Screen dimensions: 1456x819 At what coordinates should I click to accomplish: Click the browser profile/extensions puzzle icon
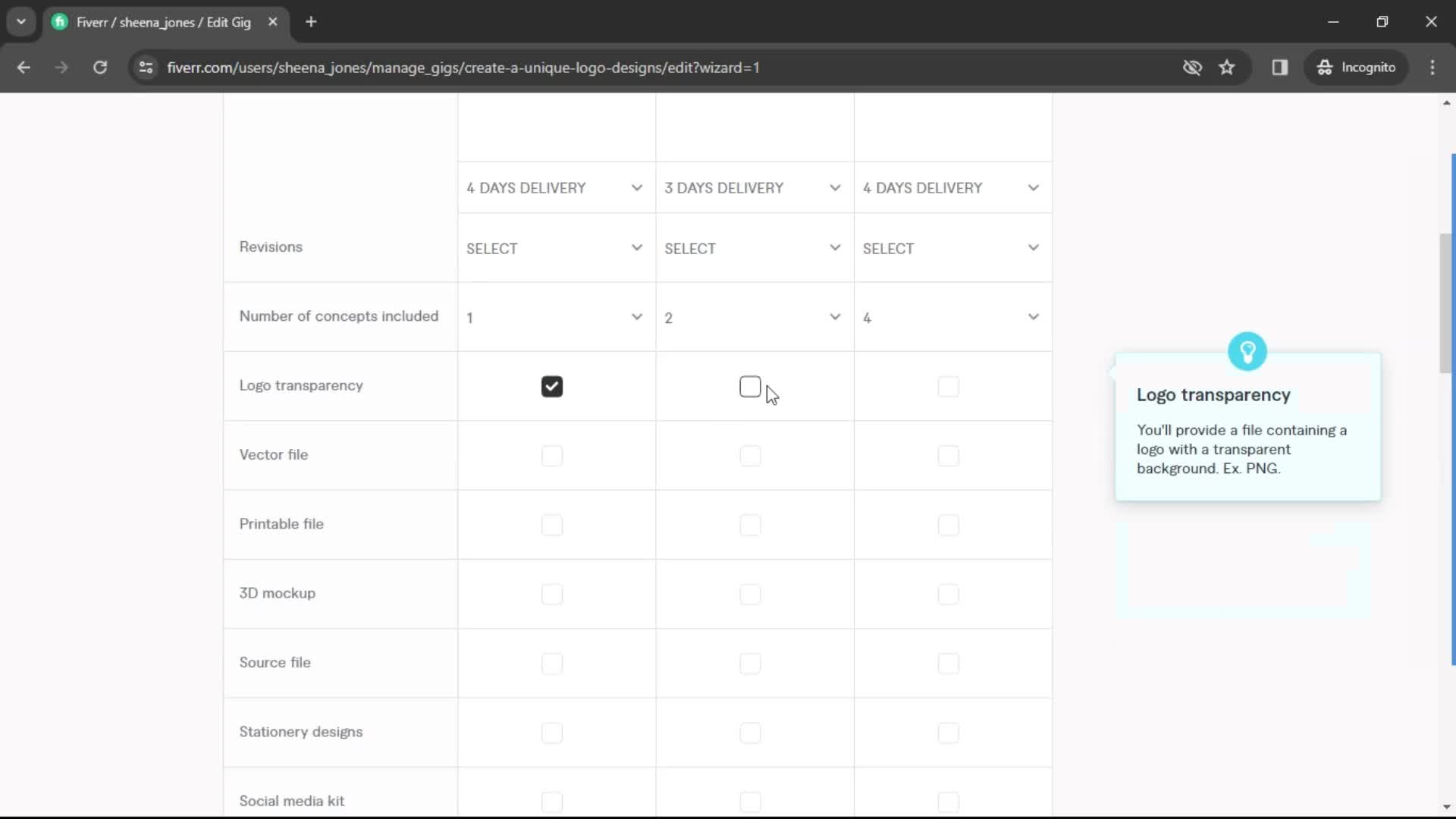pos(1281,67)
